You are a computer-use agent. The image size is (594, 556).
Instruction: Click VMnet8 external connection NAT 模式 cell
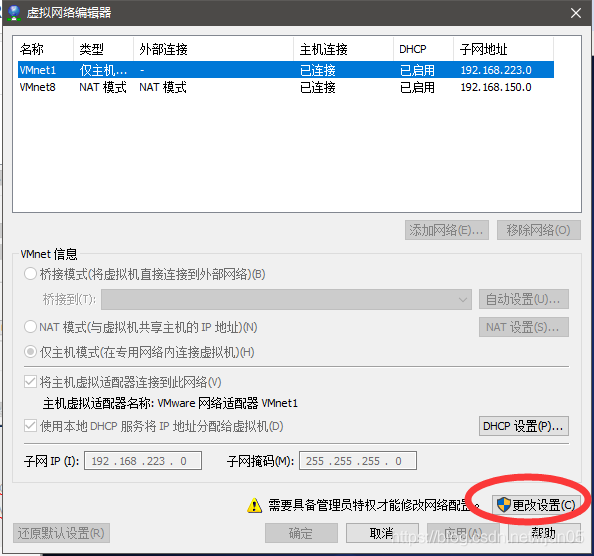[163, 87]
